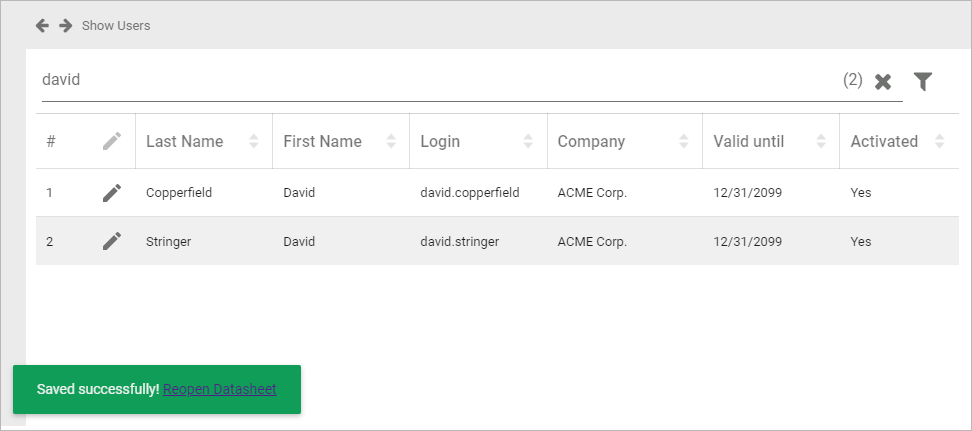The height and width of the screenshot is (431, 972).
Task: Click edit pencil for Stringer row
Action: pos(112,241)
